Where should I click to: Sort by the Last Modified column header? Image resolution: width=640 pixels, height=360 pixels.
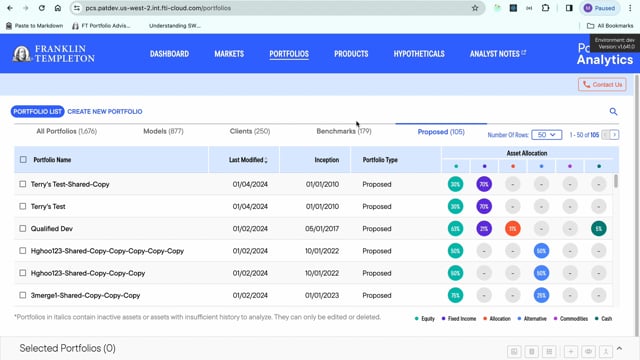click(248, 160)
